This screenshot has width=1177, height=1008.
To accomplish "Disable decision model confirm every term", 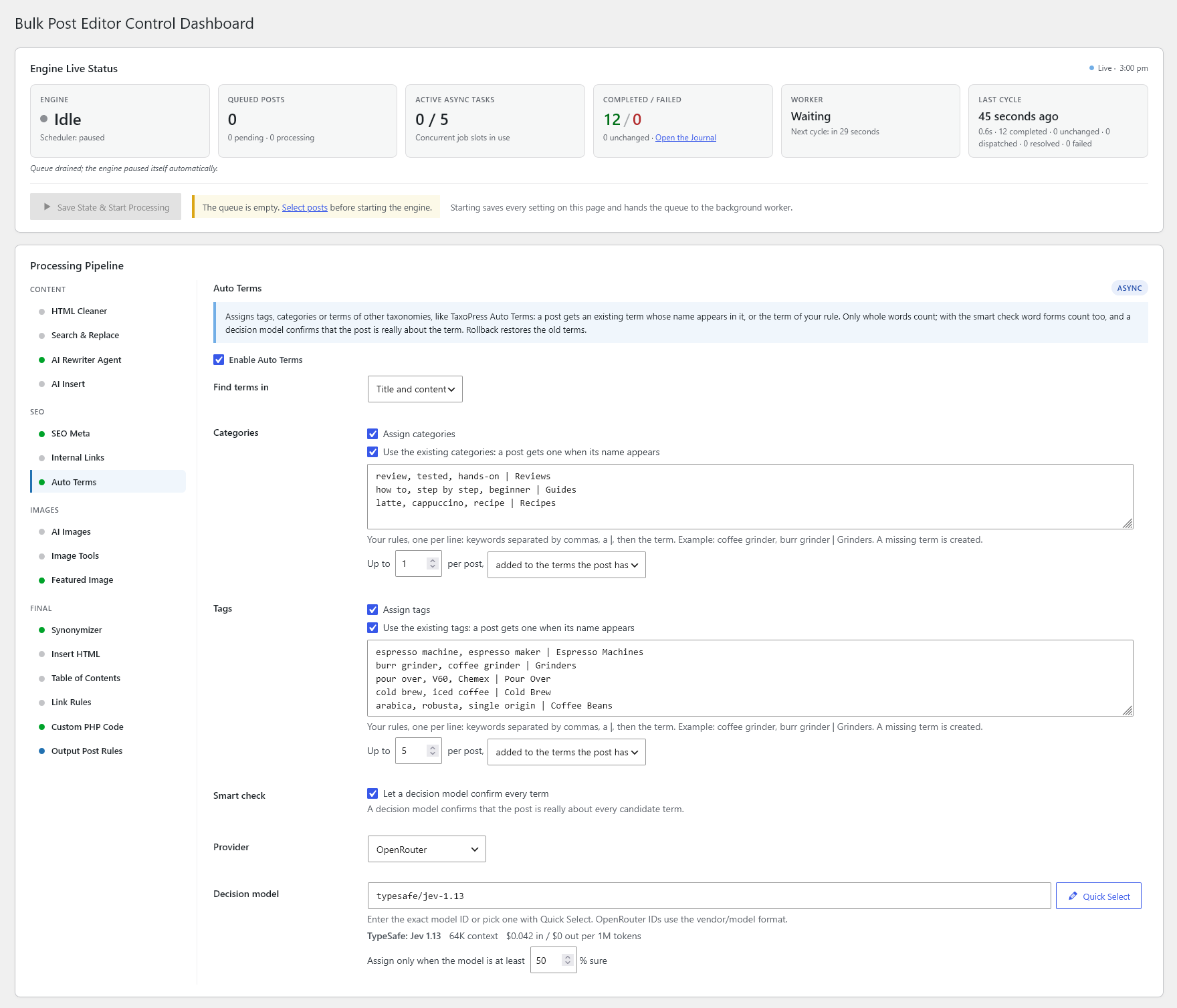I will (x=372, y=793).
